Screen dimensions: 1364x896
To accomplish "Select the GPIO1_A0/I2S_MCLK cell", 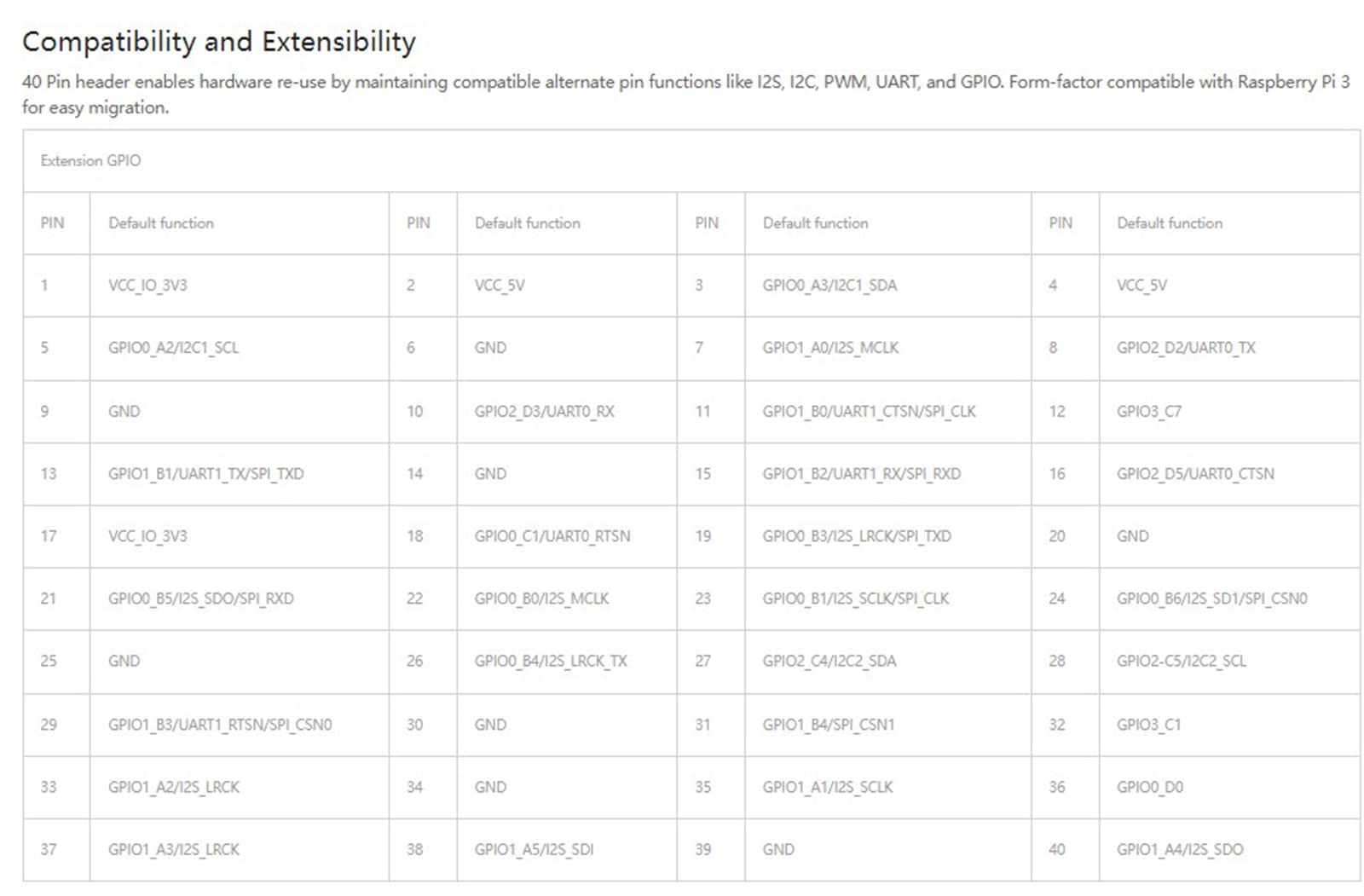I will [830, 348].
